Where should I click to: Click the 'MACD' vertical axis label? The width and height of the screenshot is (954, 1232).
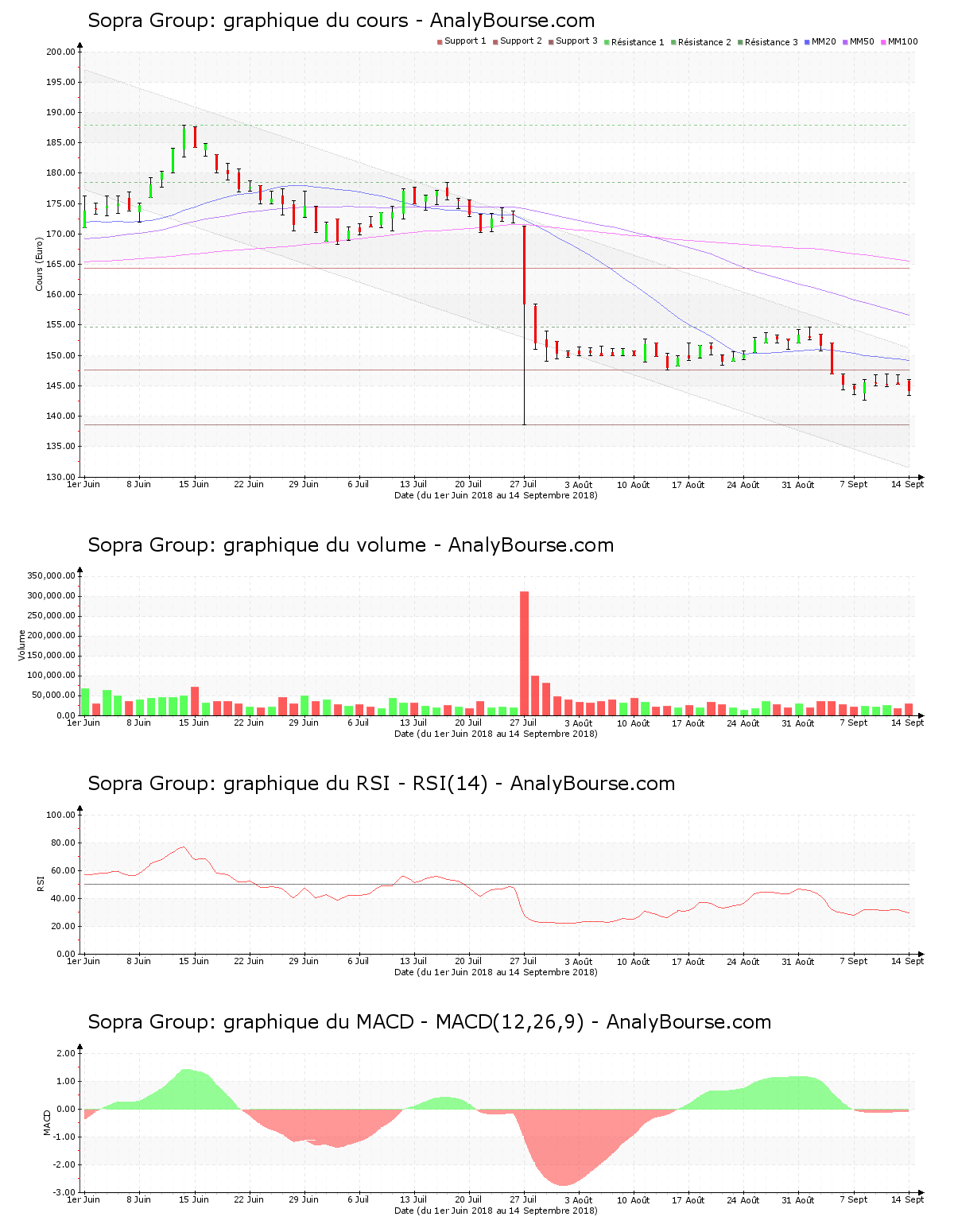(47, 1122)
